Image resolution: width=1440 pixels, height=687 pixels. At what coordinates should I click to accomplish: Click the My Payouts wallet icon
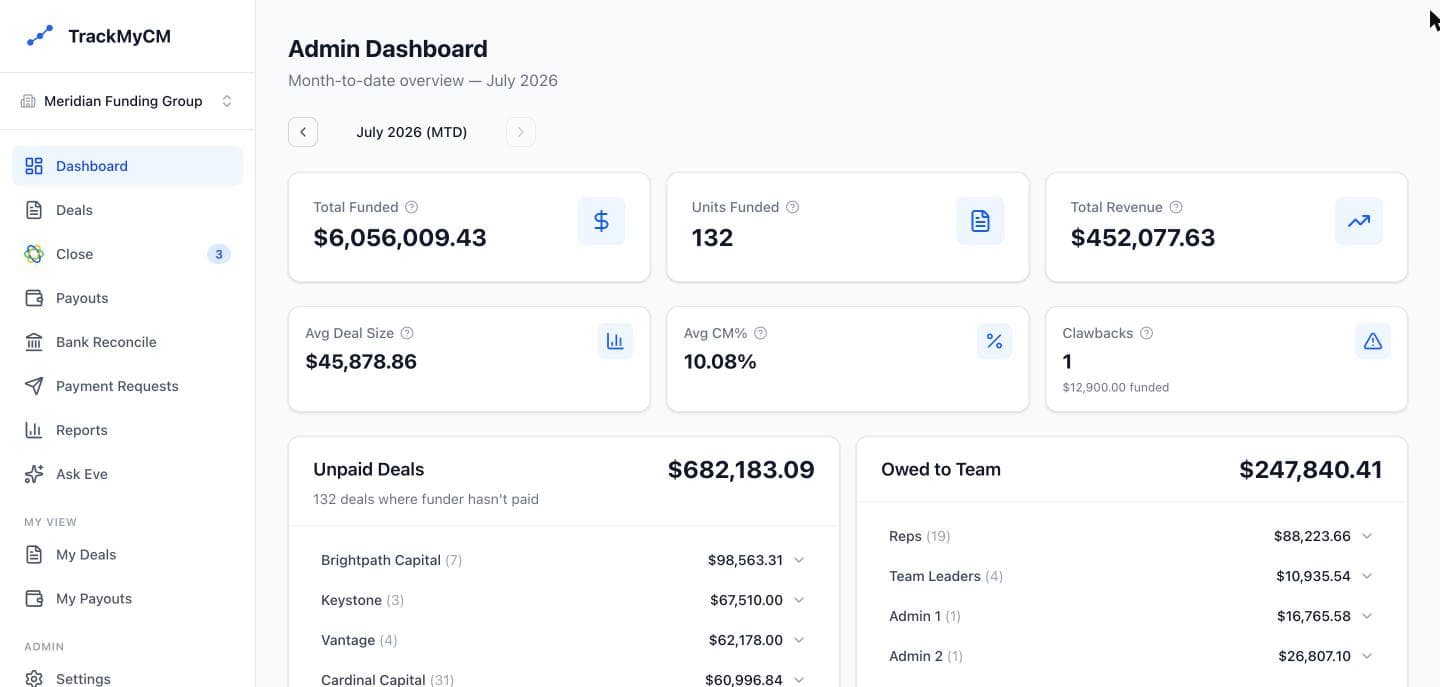point(34,598)
